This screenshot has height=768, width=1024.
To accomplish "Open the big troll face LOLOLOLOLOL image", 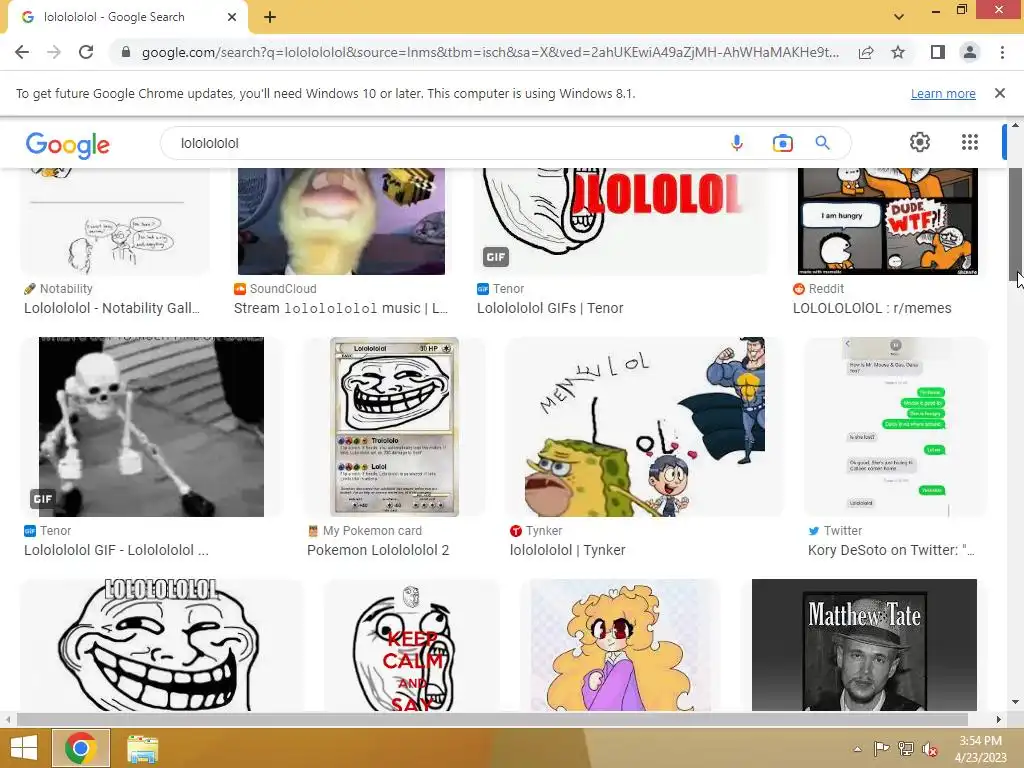I will [x=161, y=645].
